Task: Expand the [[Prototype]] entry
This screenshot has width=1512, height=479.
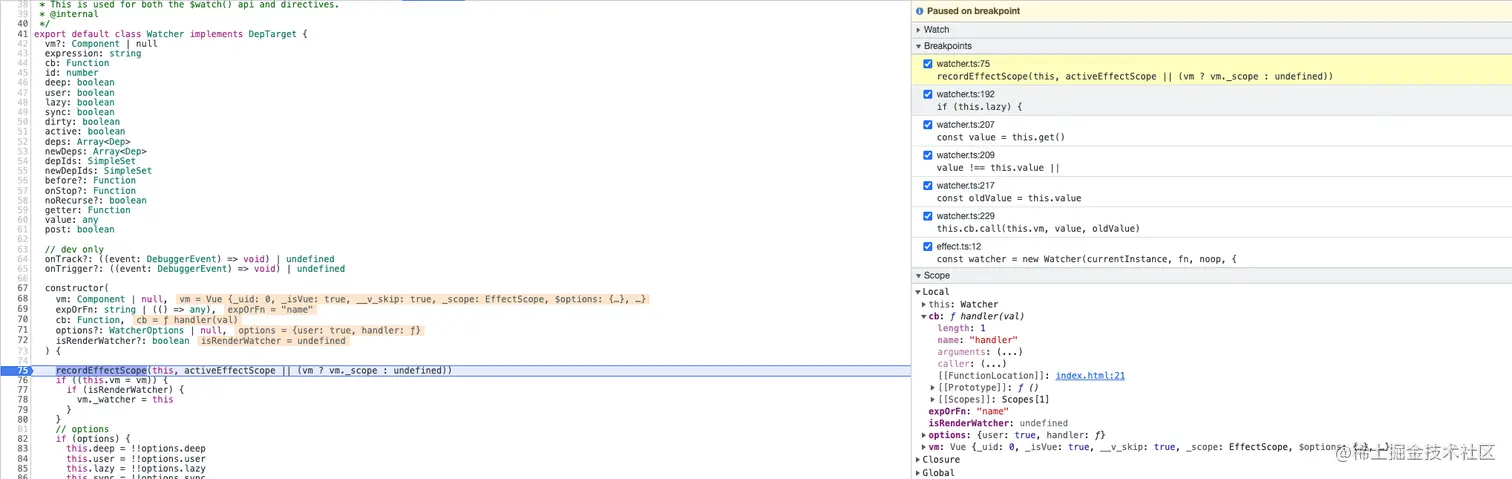Action: click(x=933, y=387)
